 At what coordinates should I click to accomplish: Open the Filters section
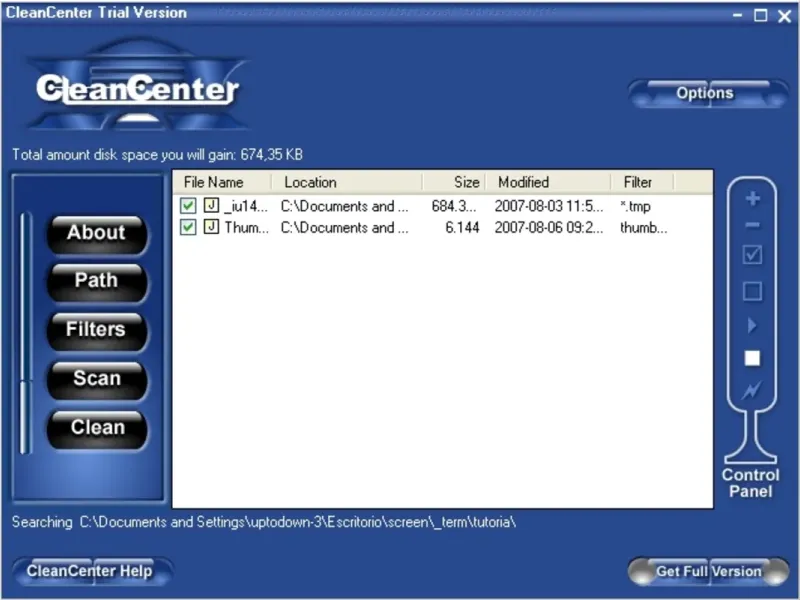(x=97, y=331)
